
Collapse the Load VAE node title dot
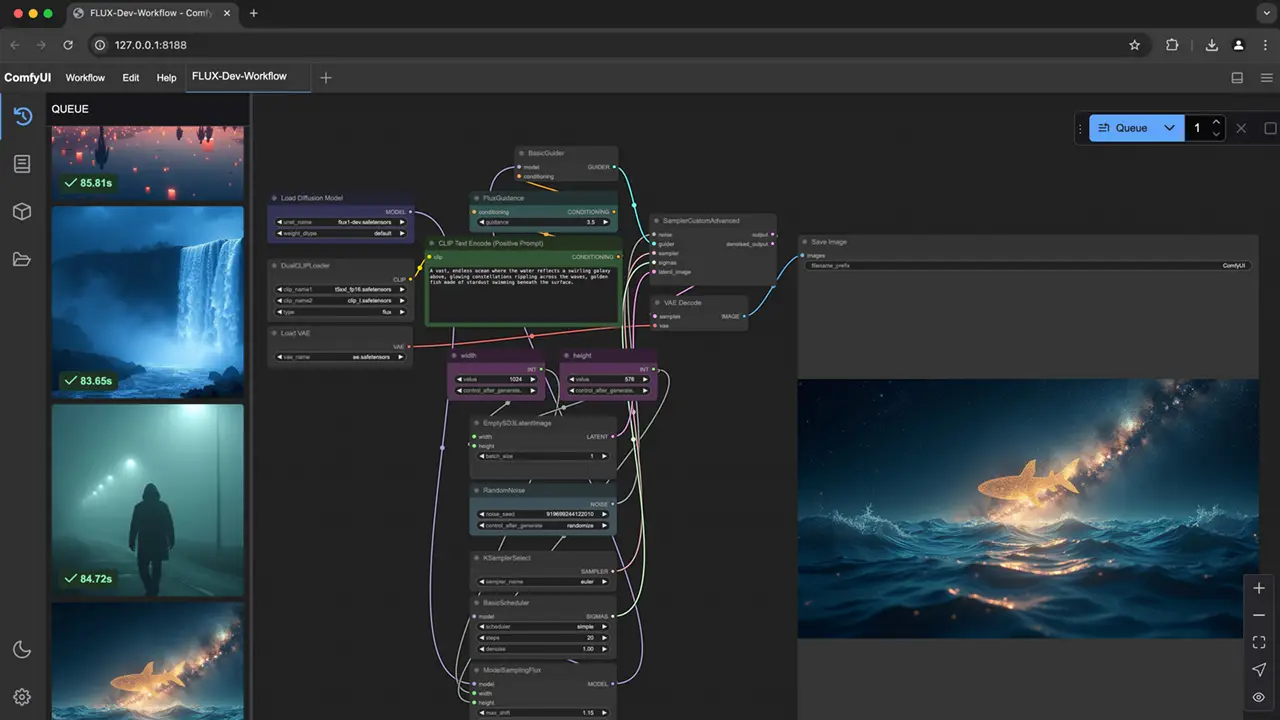[275, 333]
